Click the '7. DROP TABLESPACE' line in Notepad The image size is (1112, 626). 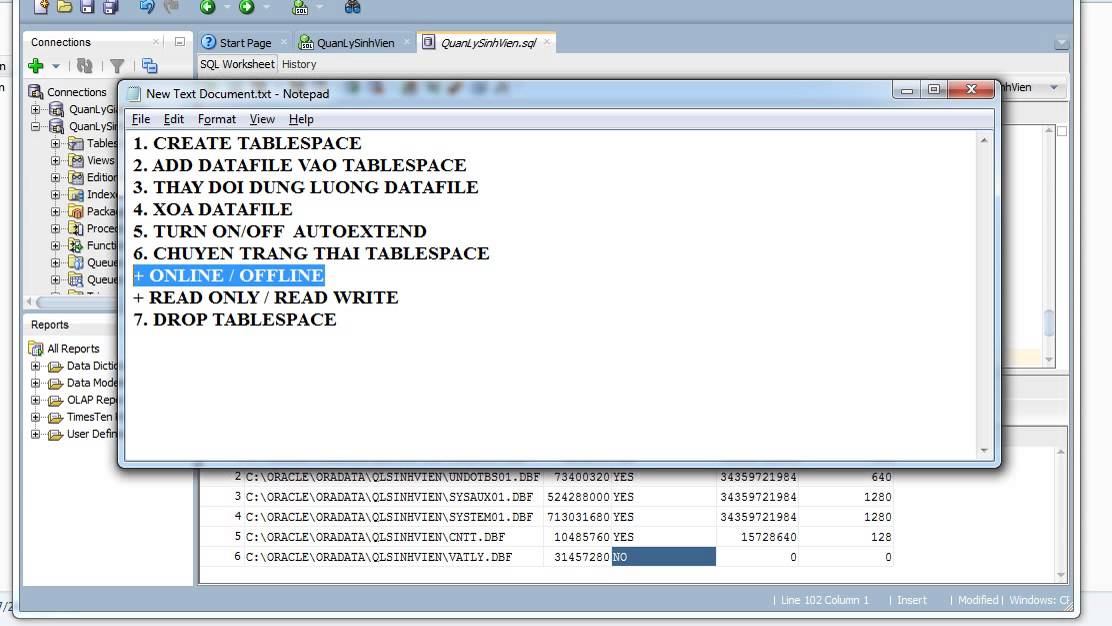235,320
